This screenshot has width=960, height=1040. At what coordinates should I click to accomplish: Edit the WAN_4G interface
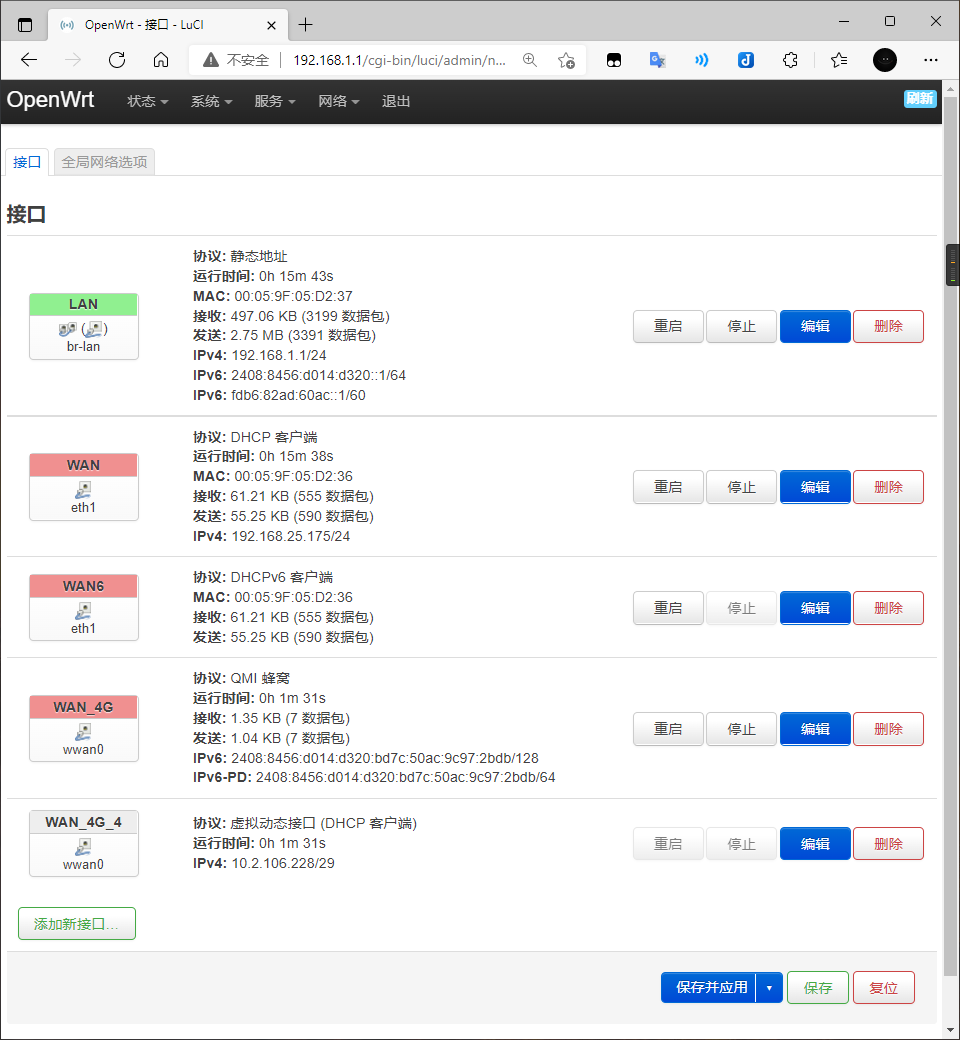815,729
